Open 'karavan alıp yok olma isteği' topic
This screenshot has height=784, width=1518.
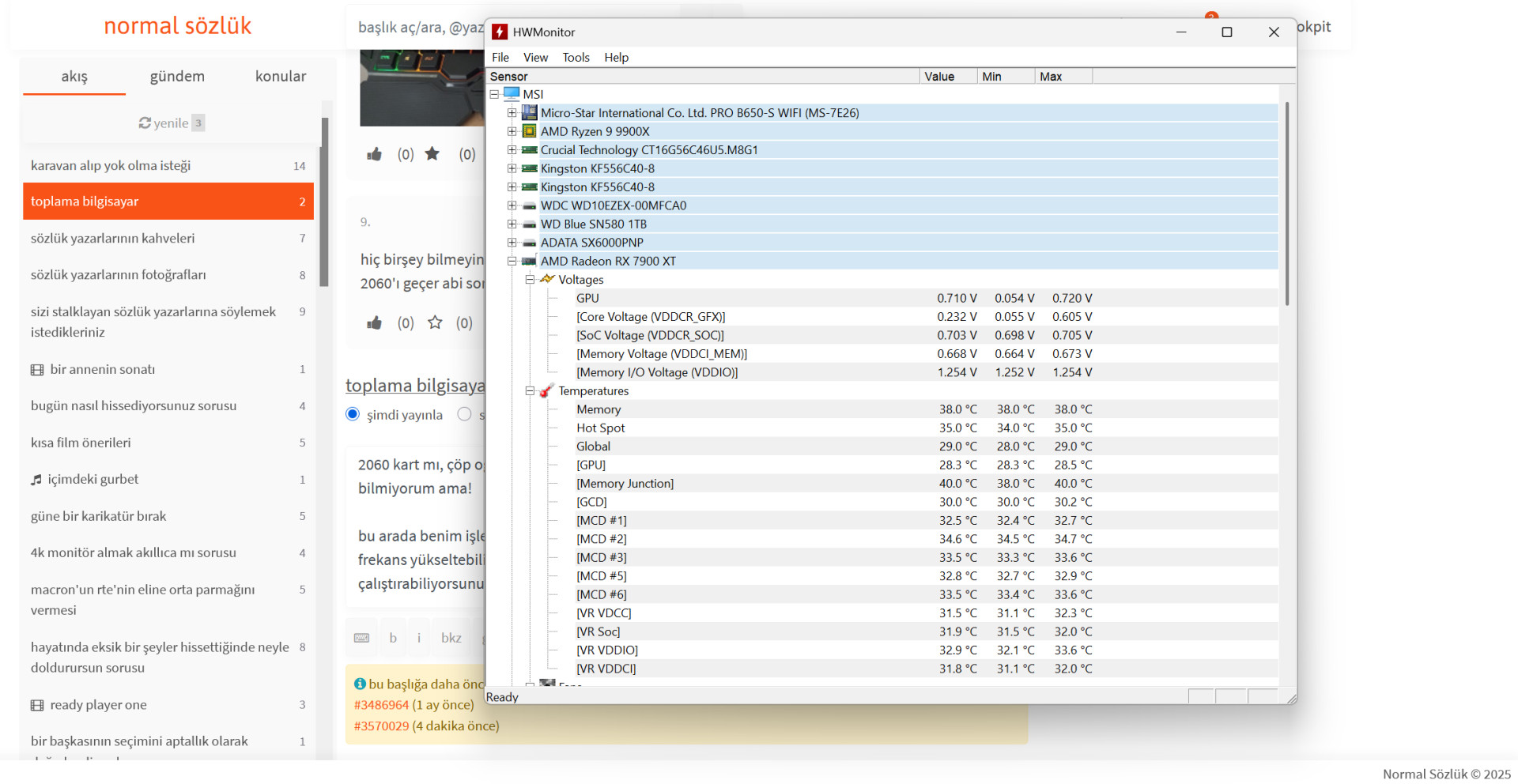click(111, 166)
